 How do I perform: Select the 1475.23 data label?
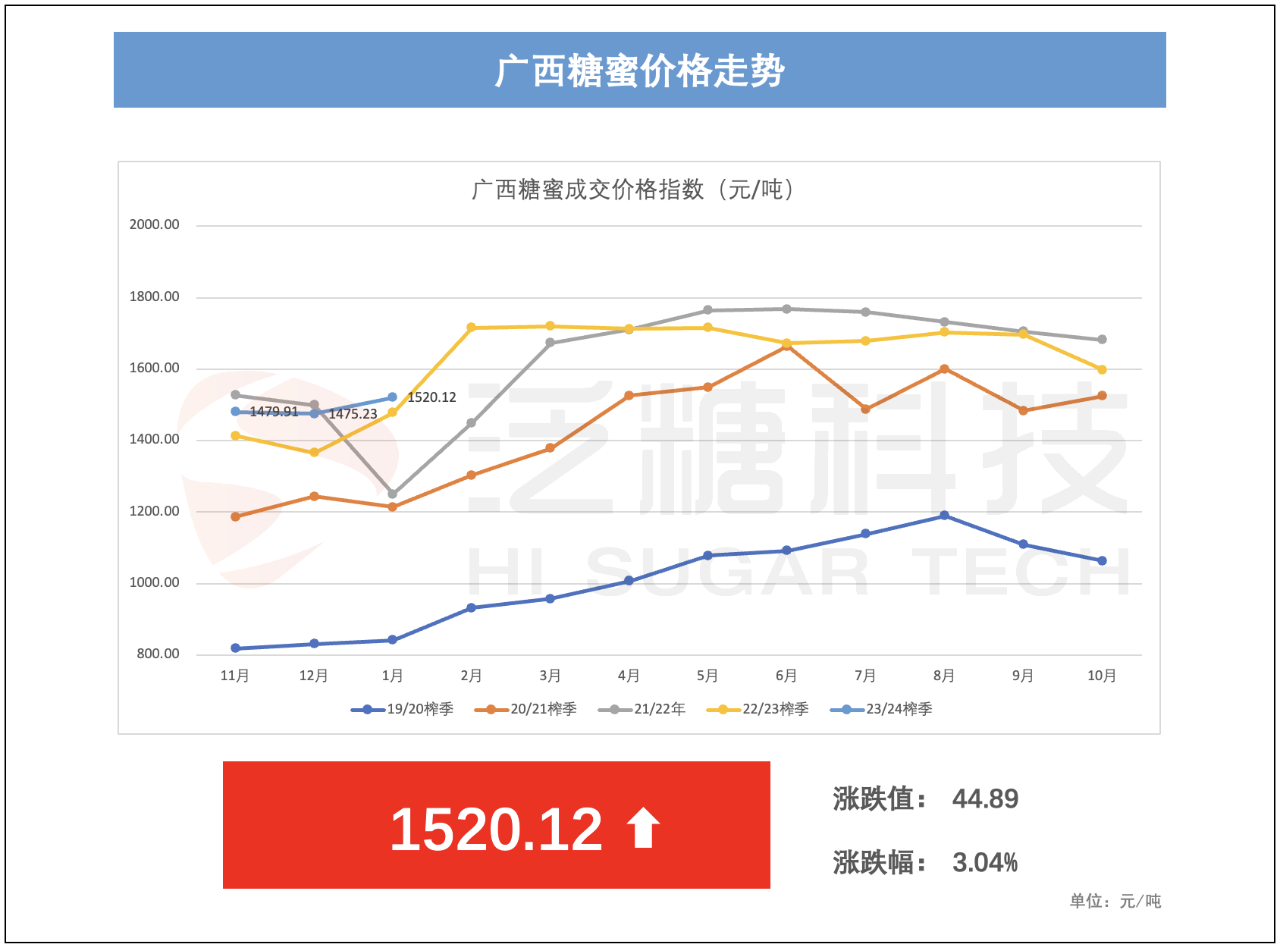[x=352, y=413]
